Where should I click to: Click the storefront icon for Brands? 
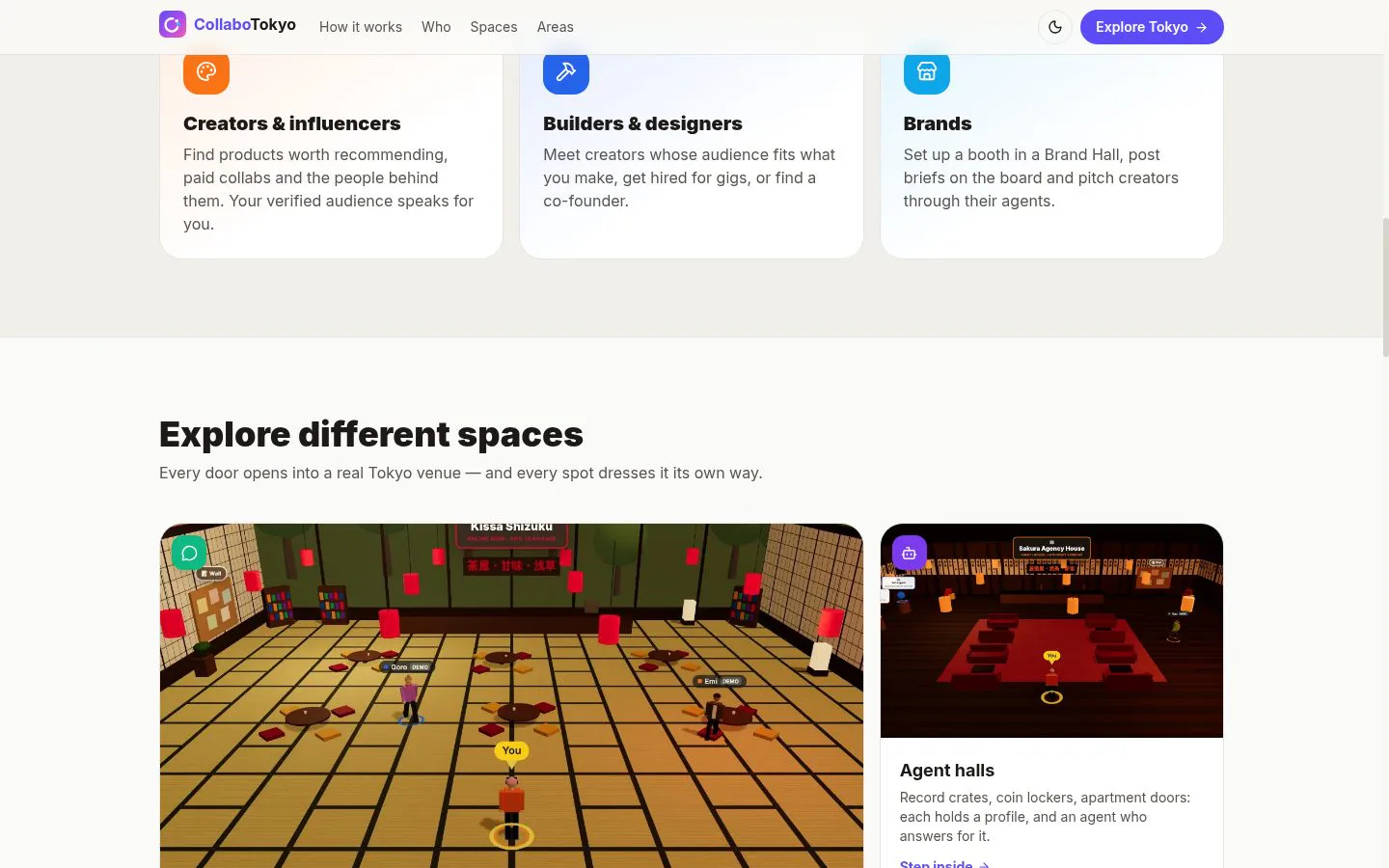pos(927,71)
